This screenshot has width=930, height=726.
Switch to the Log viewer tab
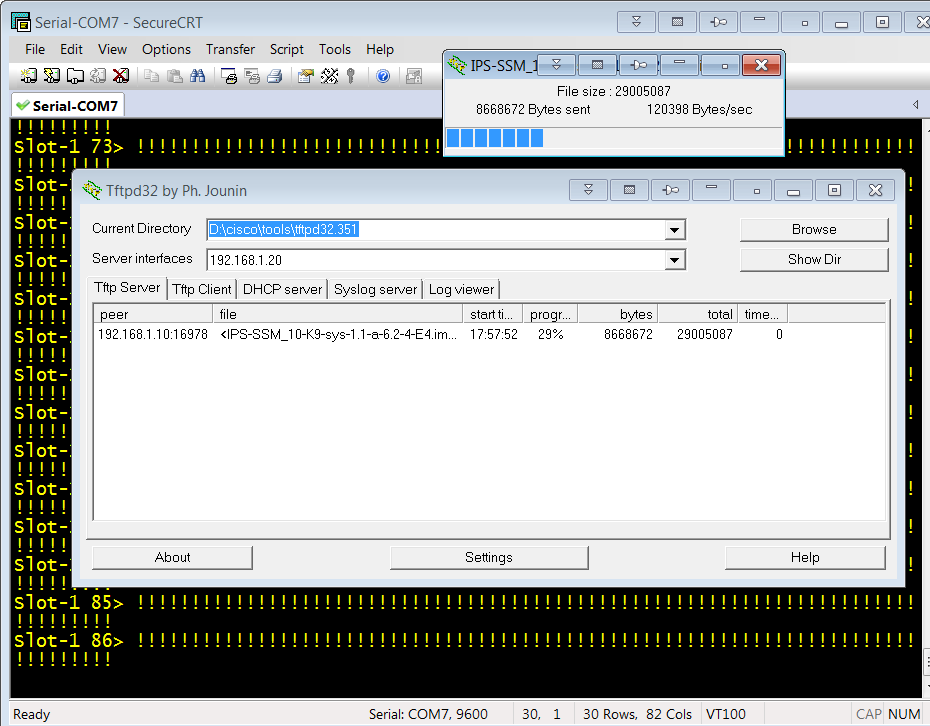(461, 289)
